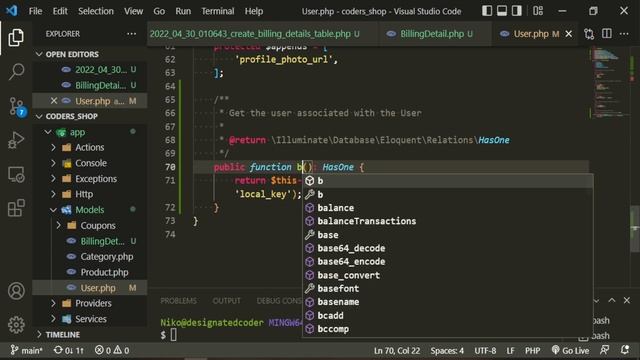Viewport: 640px width, 360px height.
Task: Expand the Exceptions folder
Action: tap(53, 178)
